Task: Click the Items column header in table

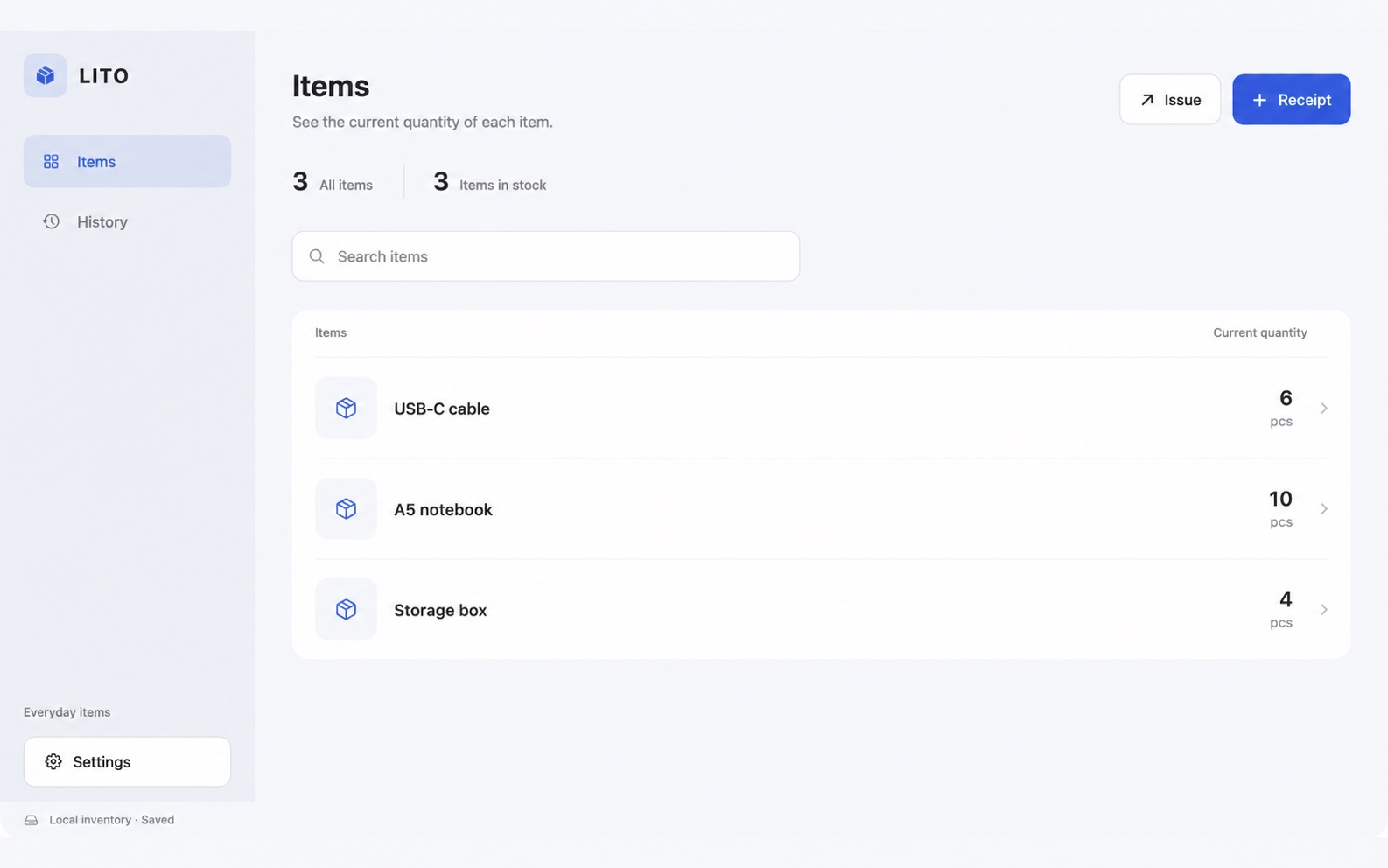Action: click(x=331, y=332)
